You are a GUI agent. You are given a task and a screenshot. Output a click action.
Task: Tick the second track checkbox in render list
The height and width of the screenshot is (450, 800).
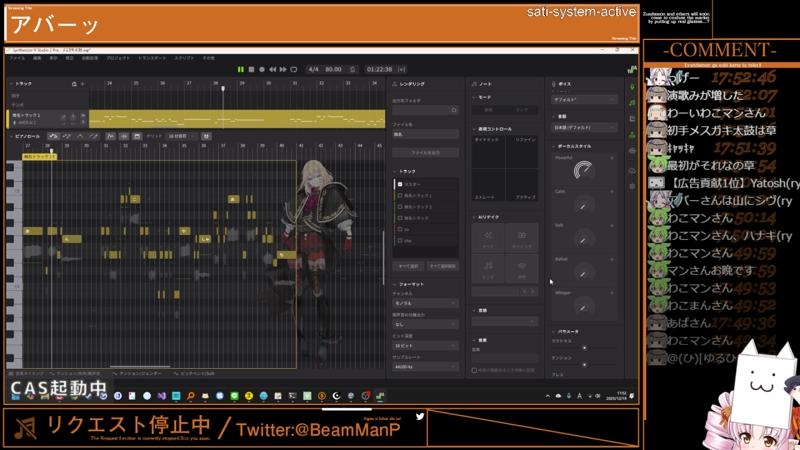pyautogui.click(x=400, y=206)
